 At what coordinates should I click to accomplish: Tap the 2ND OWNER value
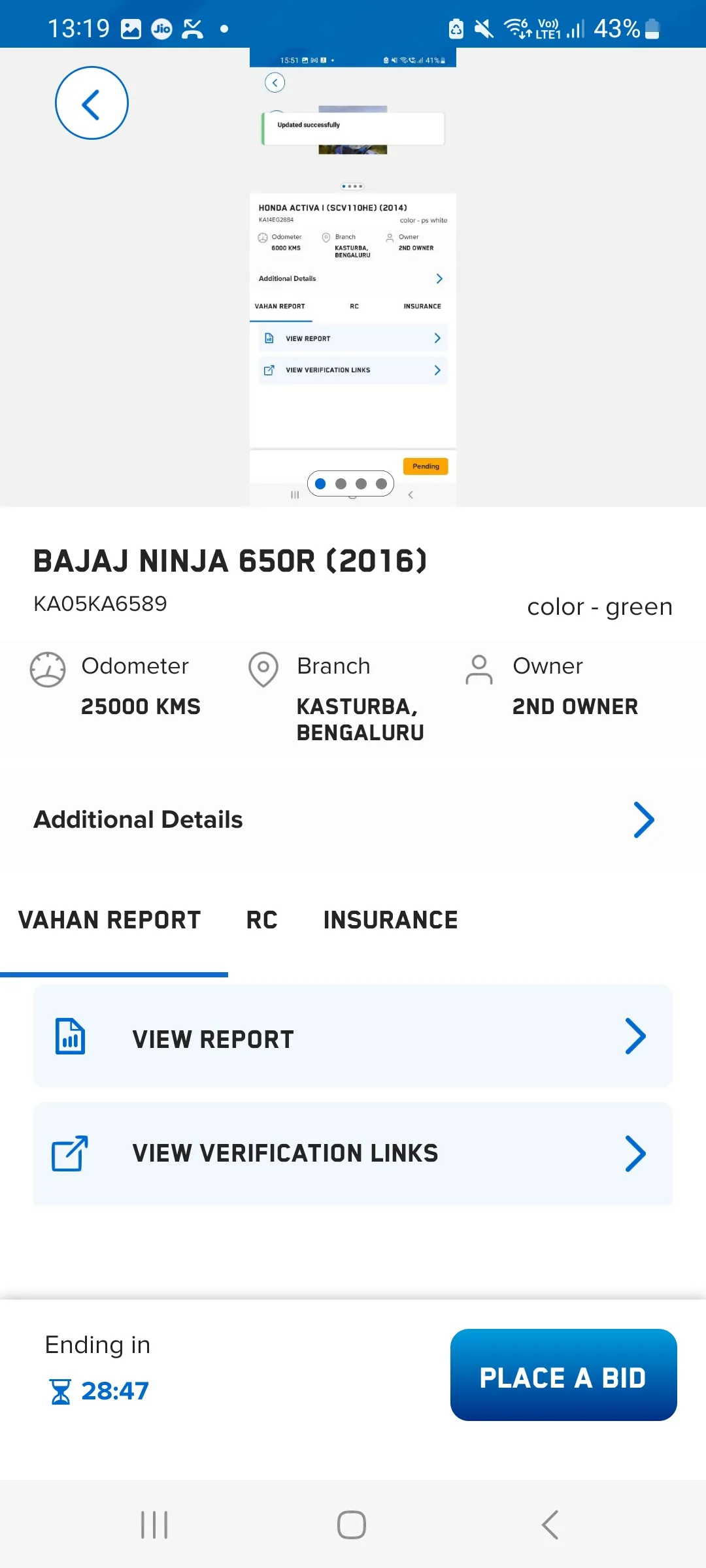point(575,706)
